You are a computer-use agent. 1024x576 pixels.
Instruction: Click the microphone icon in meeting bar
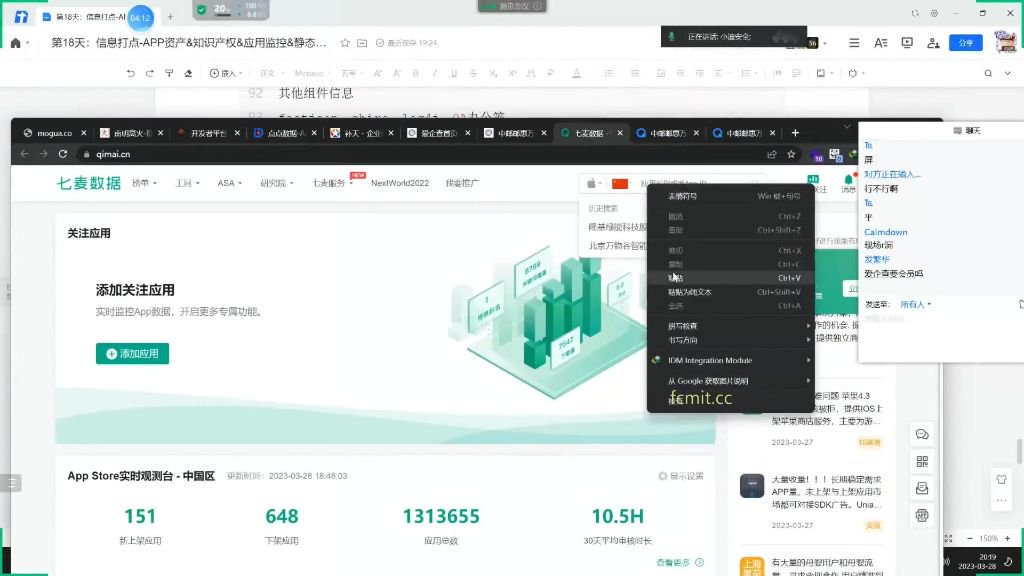[x=671, y=37]
